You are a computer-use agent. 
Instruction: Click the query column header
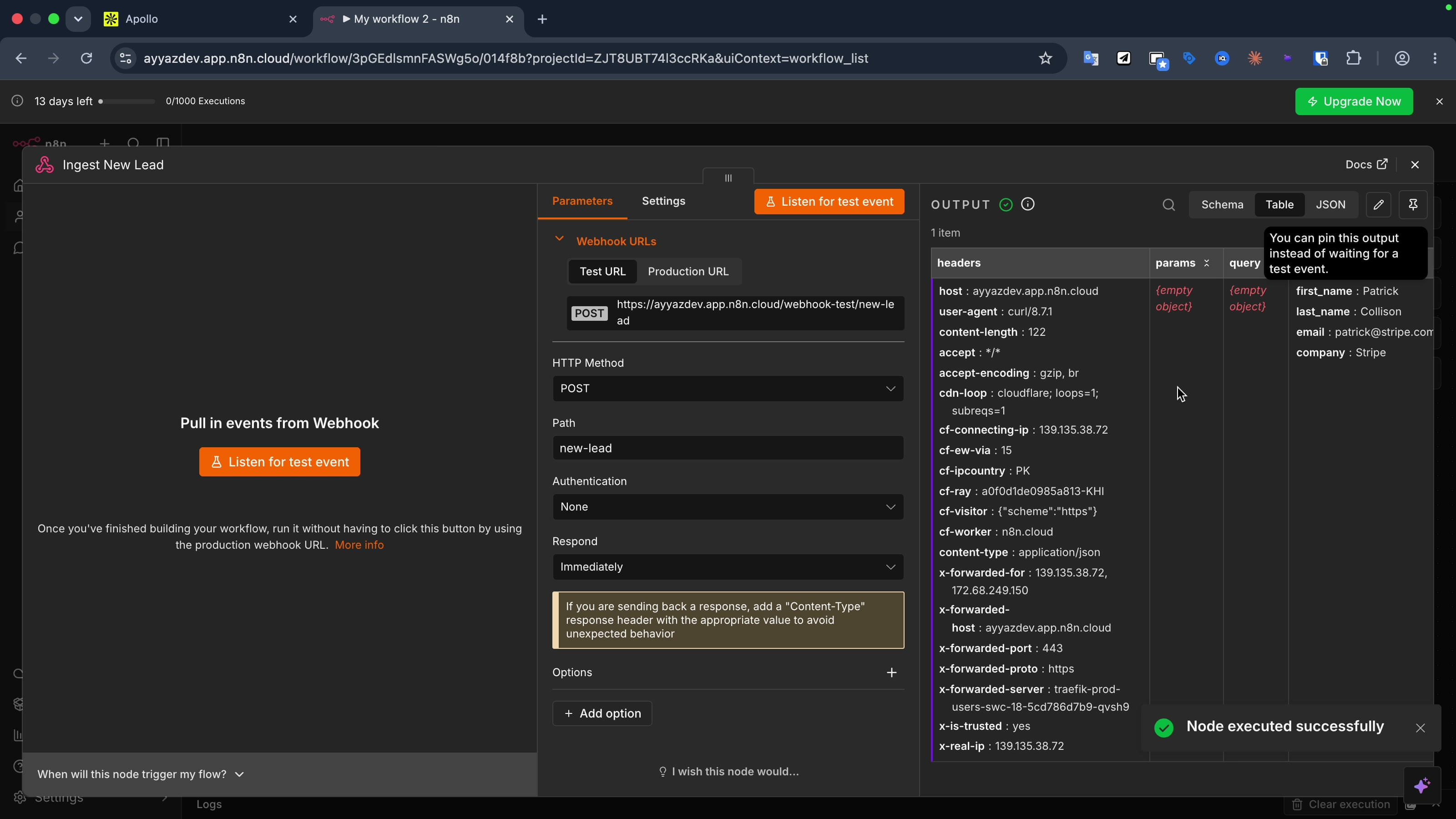tap(1244, 263)
